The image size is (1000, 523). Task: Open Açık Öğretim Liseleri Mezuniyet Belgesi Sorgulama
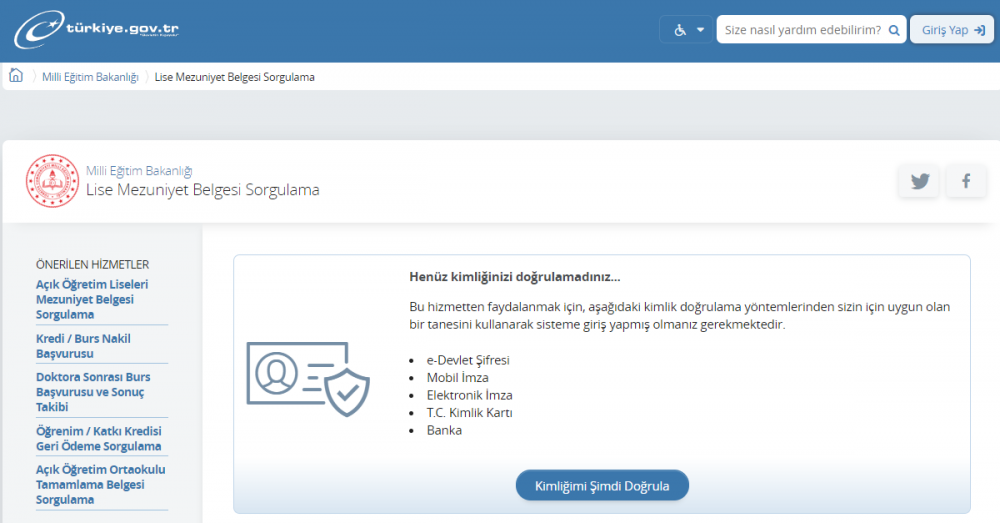pos(92,299)
